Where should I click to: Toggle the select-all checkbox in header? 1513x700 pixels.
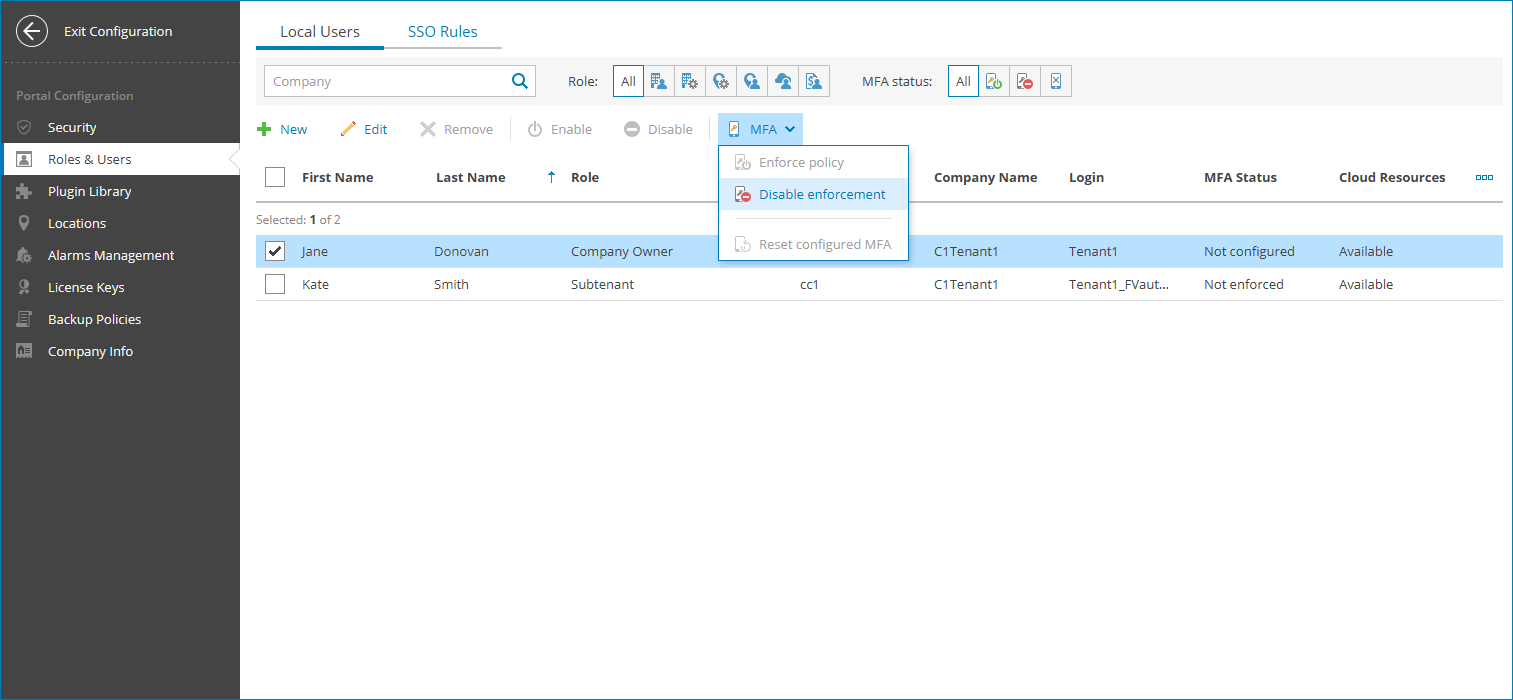(x=274, y=176)
